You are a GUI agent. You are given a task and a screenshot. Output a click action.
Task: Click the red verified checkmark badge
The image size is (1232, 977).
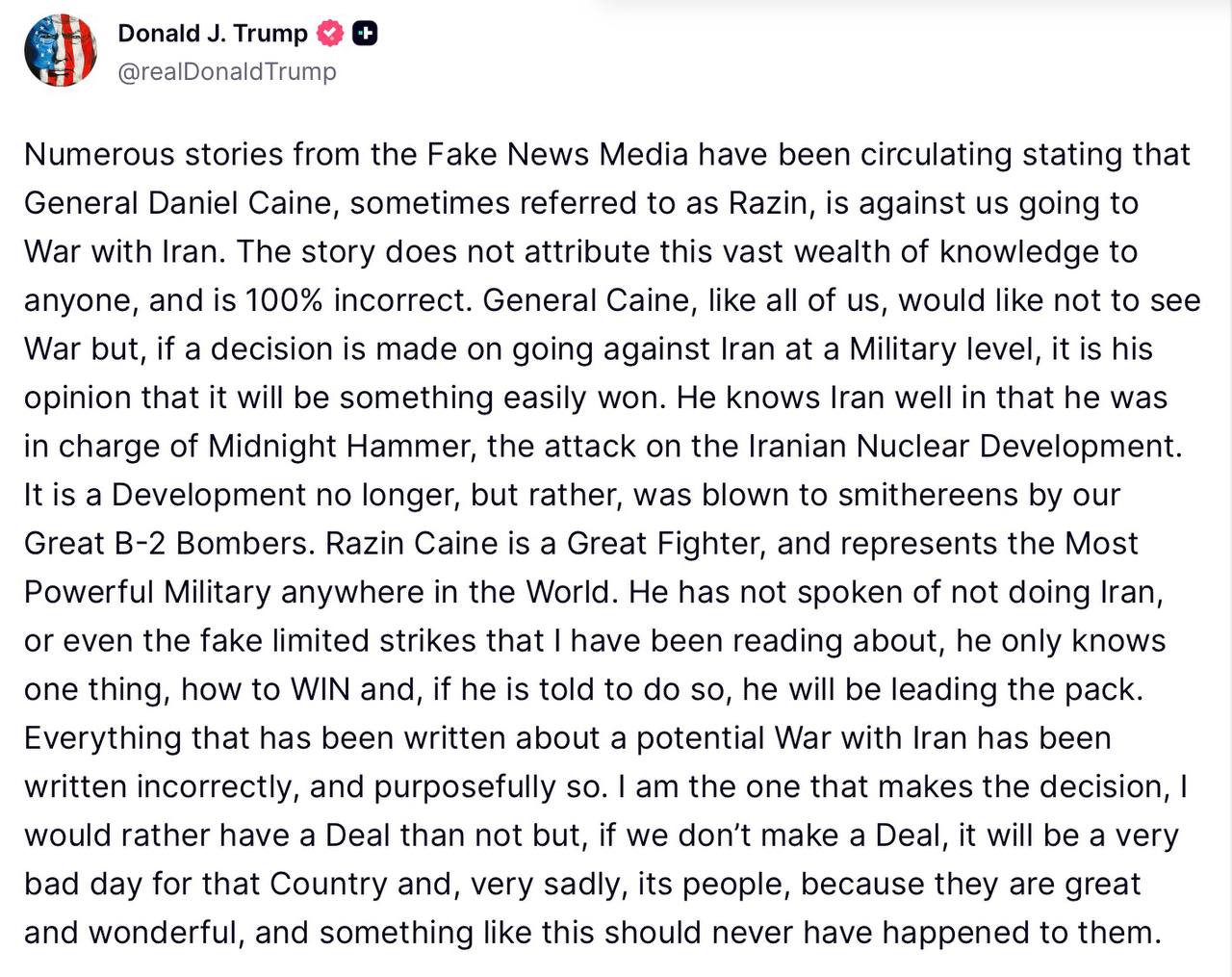[x=330, y=34]
